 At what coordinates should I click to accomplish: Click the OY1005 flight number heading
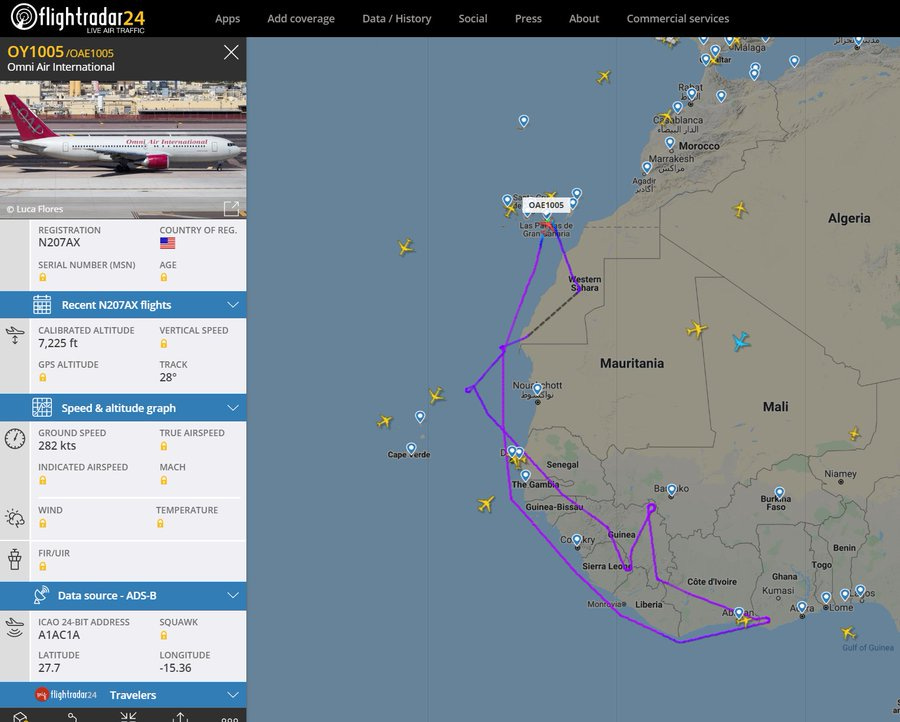(x=35, y=52)
